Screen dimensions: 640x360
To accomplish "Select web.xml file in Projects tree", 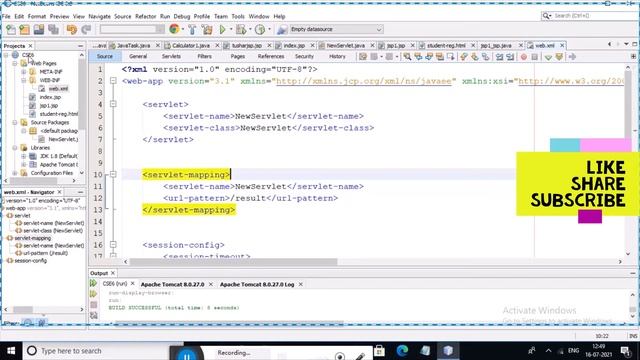I will [x=58, y=89].
